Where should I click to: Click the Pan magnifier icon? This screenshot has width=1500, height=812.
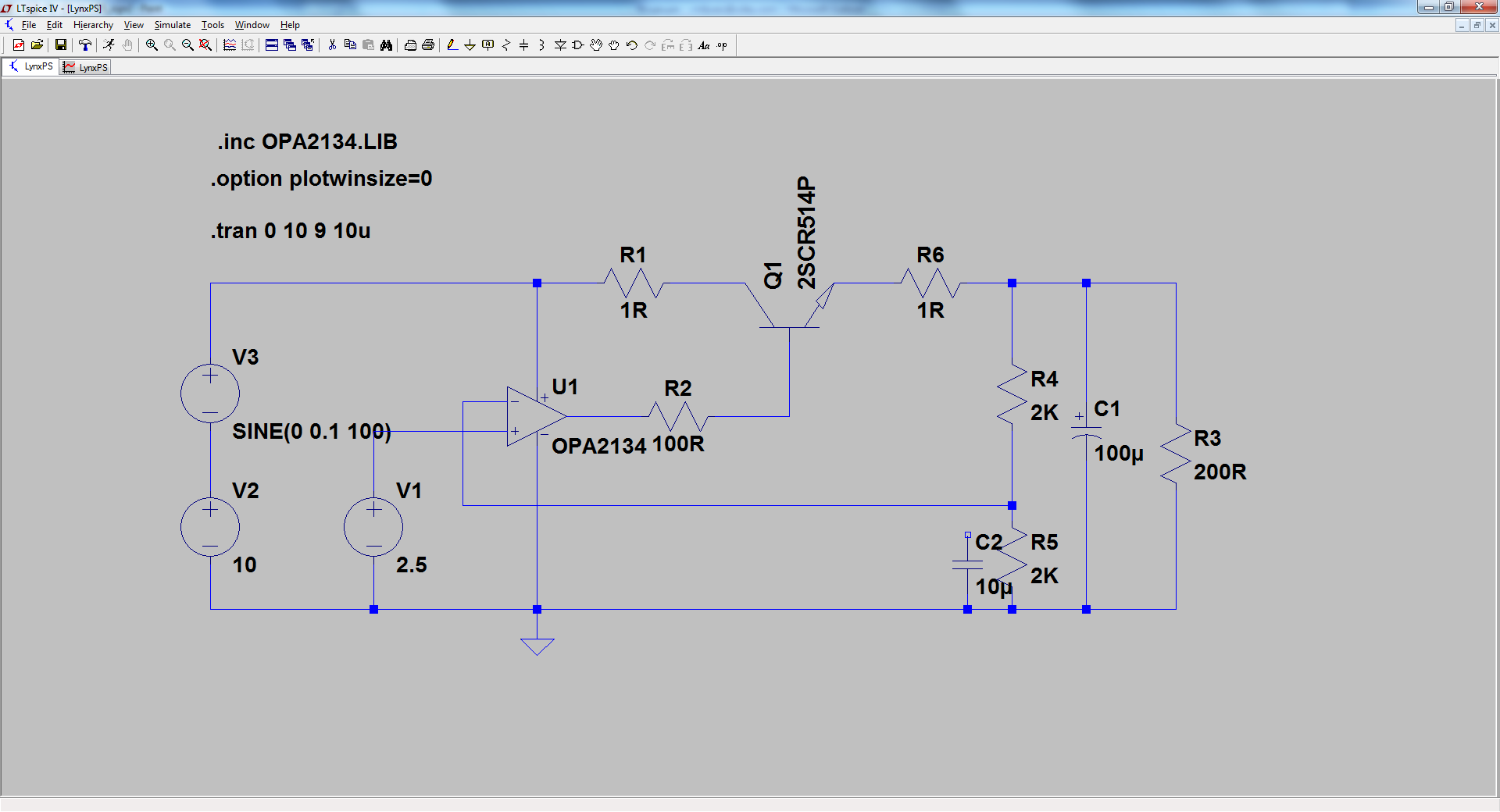point(170,45)
